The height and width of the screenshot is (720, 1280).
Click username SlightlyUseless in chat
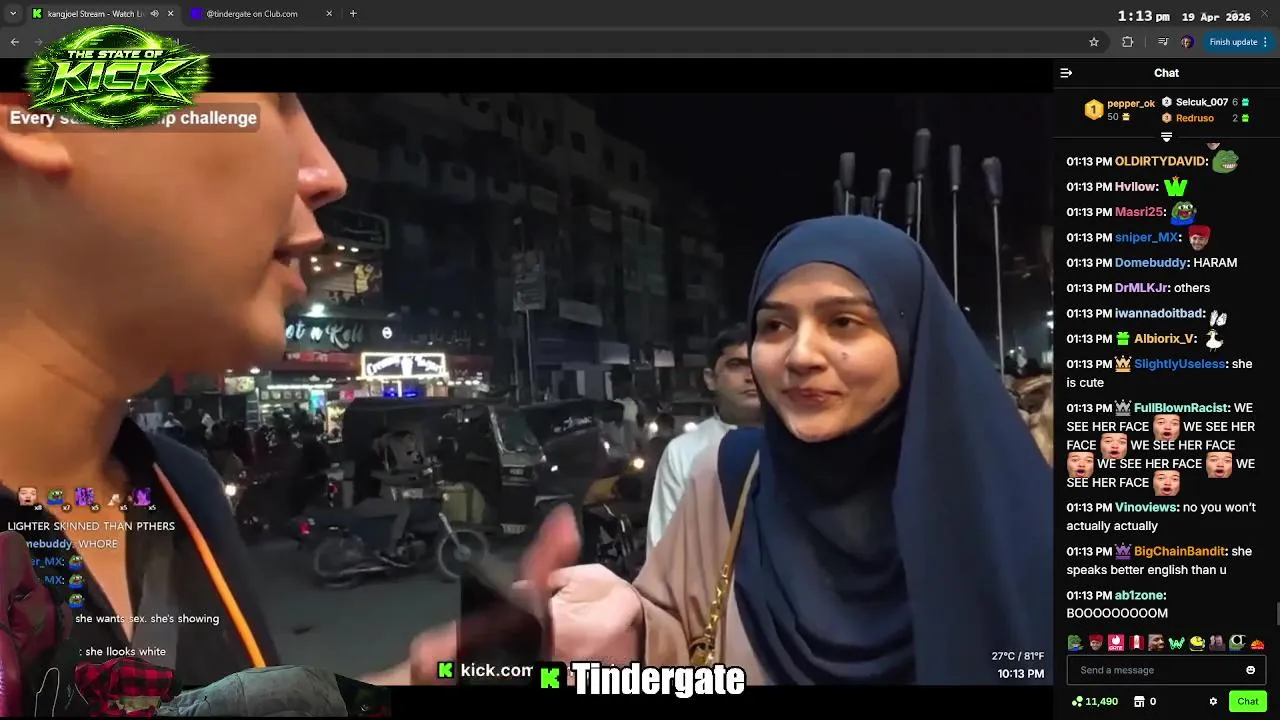1179,364
